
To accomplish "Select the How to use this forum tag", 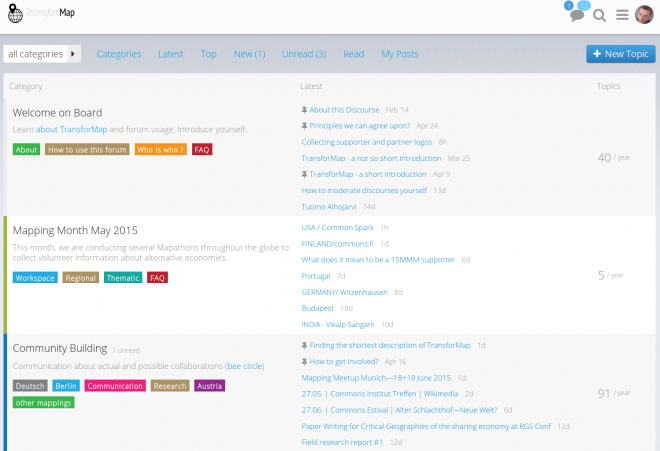I will (87, 149).
